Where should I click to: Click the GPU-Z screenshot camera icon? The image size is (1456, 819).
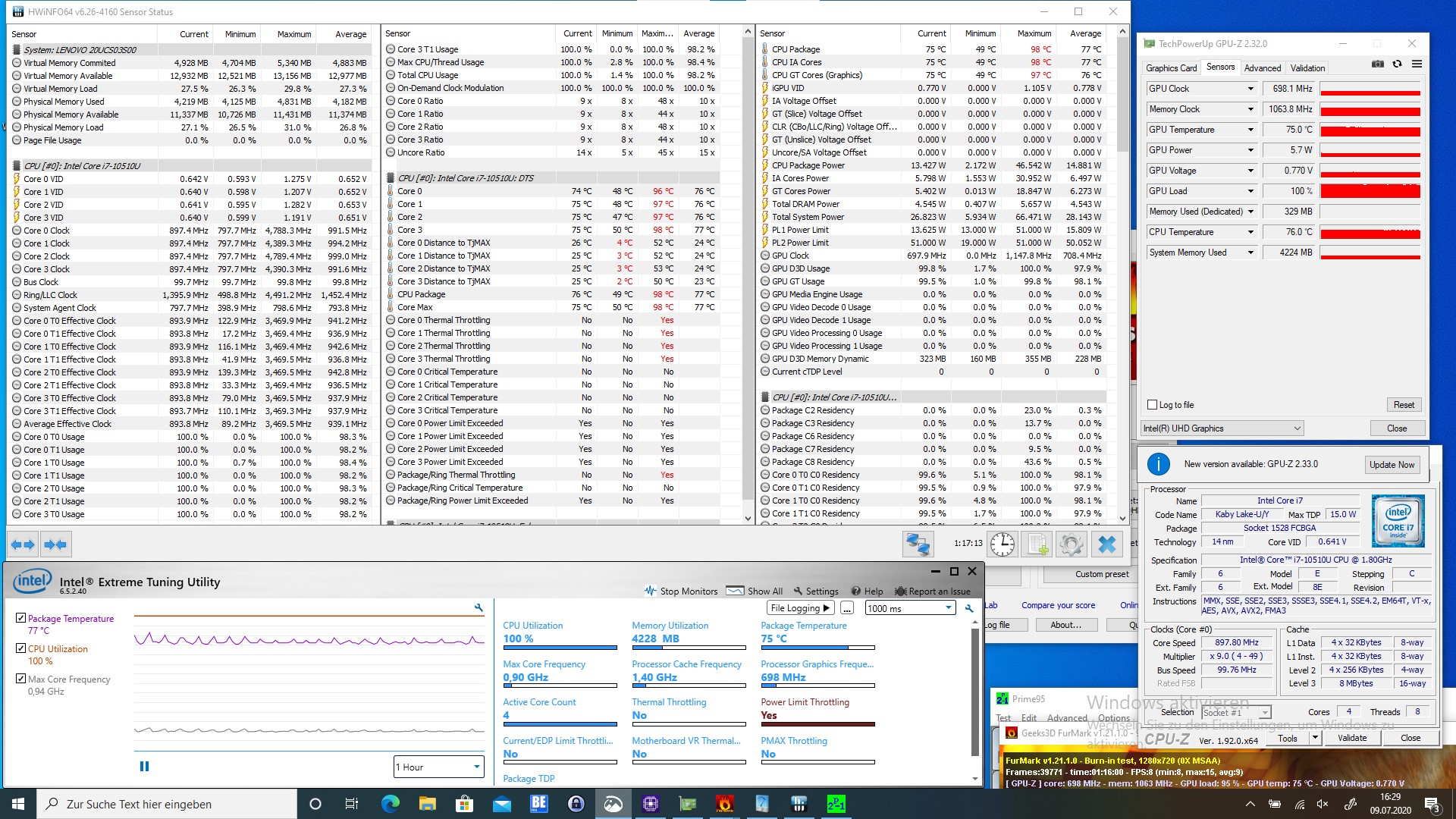pyautogui.click(x=1378, y=64)
